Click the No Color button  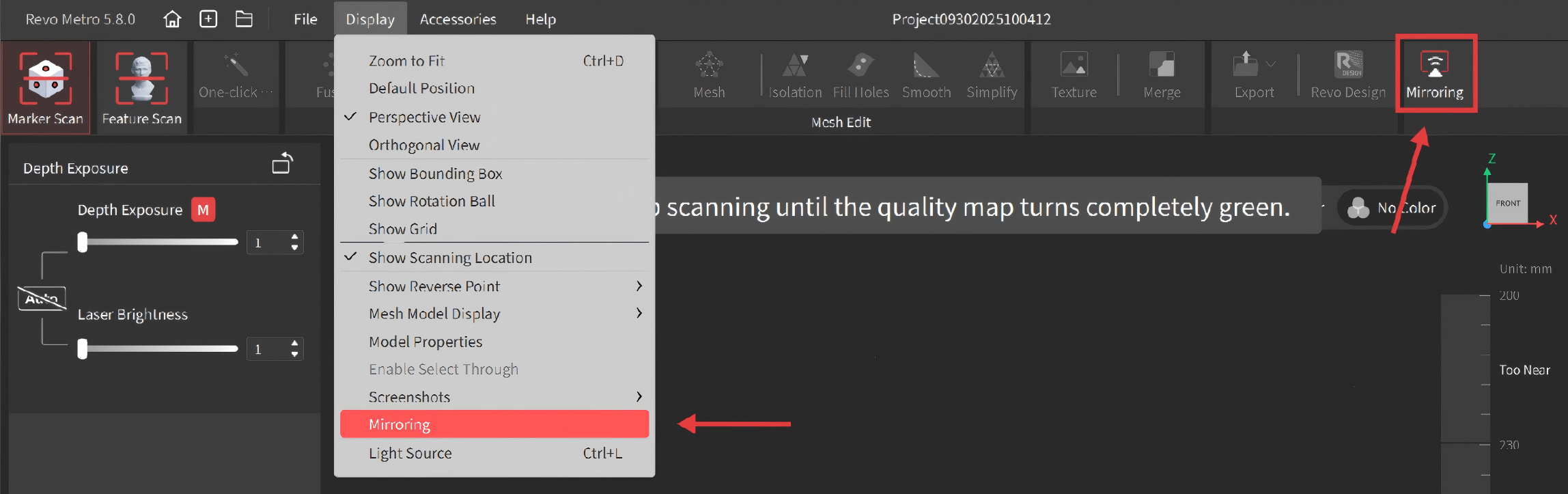(1394, 208)
